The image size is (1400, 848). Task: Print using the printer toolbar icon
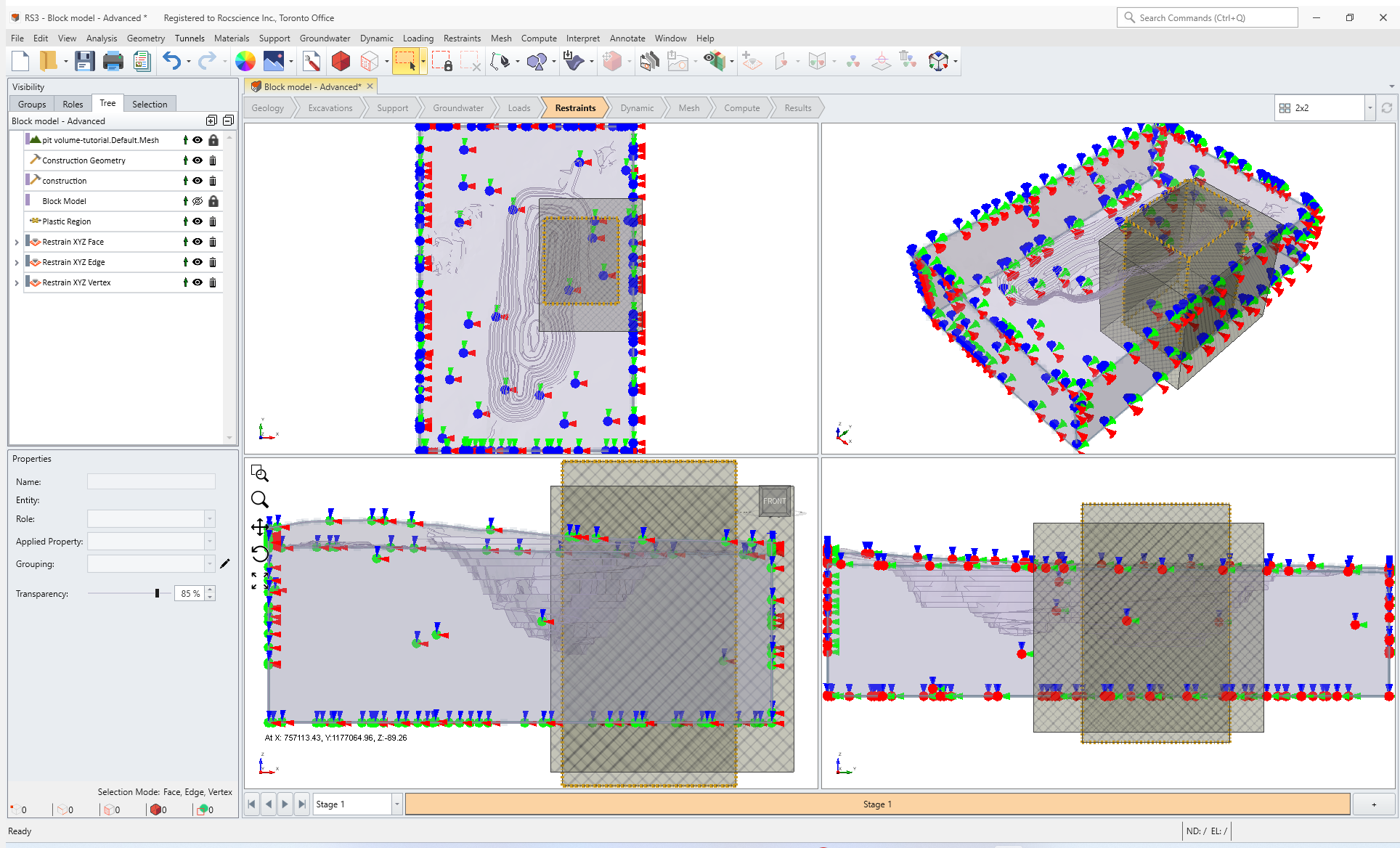click(x=113, y=62)
